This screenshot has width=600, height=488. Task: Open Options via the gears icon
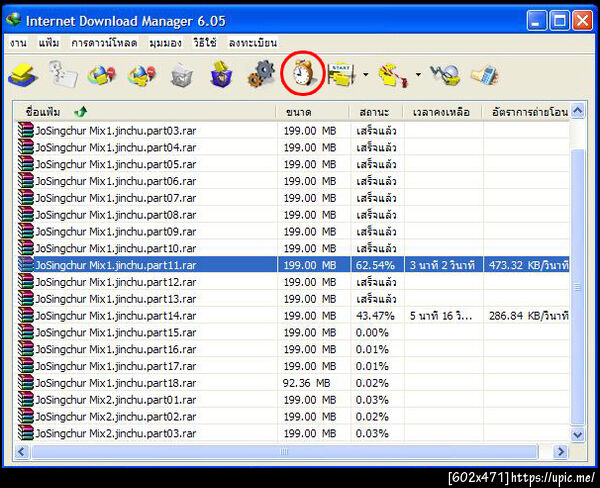tap(261, 74)
